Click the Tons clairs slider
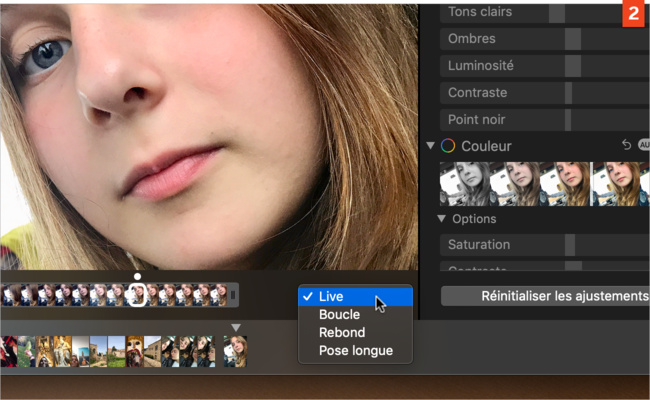The image size is (650, 400). 545,12
